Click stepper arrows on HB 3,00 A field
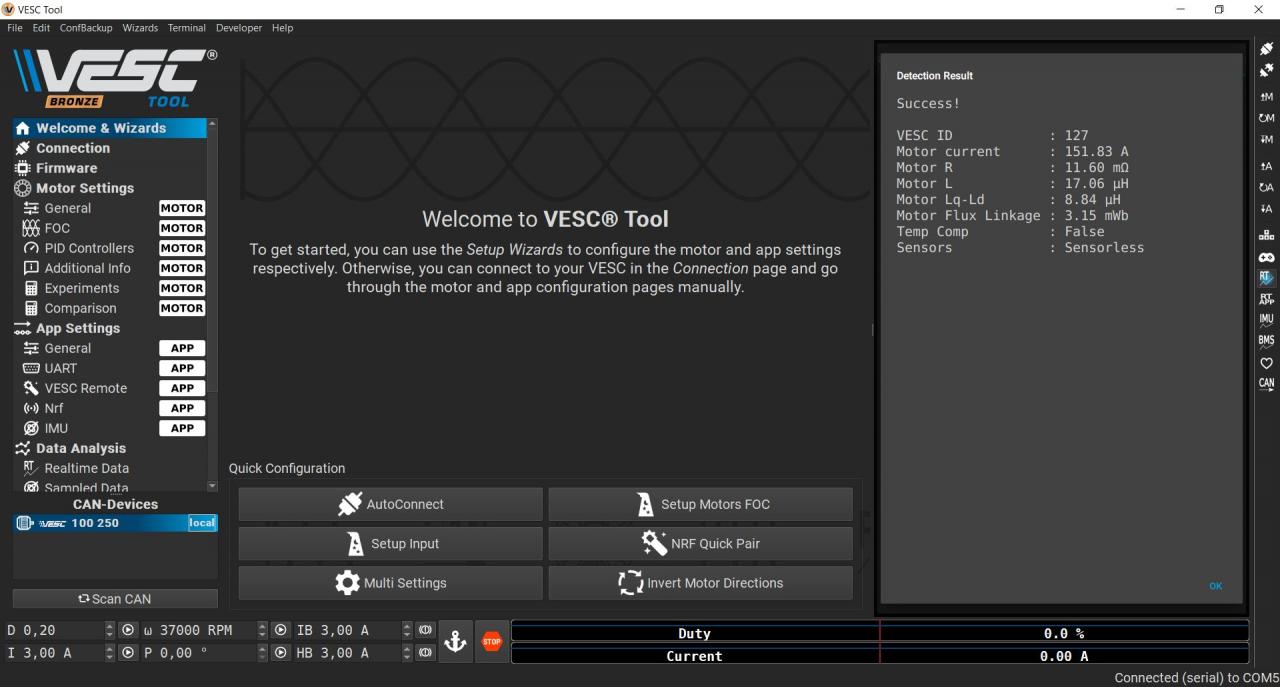Viewport: 1280px width, 687px height. pos(406,653)
